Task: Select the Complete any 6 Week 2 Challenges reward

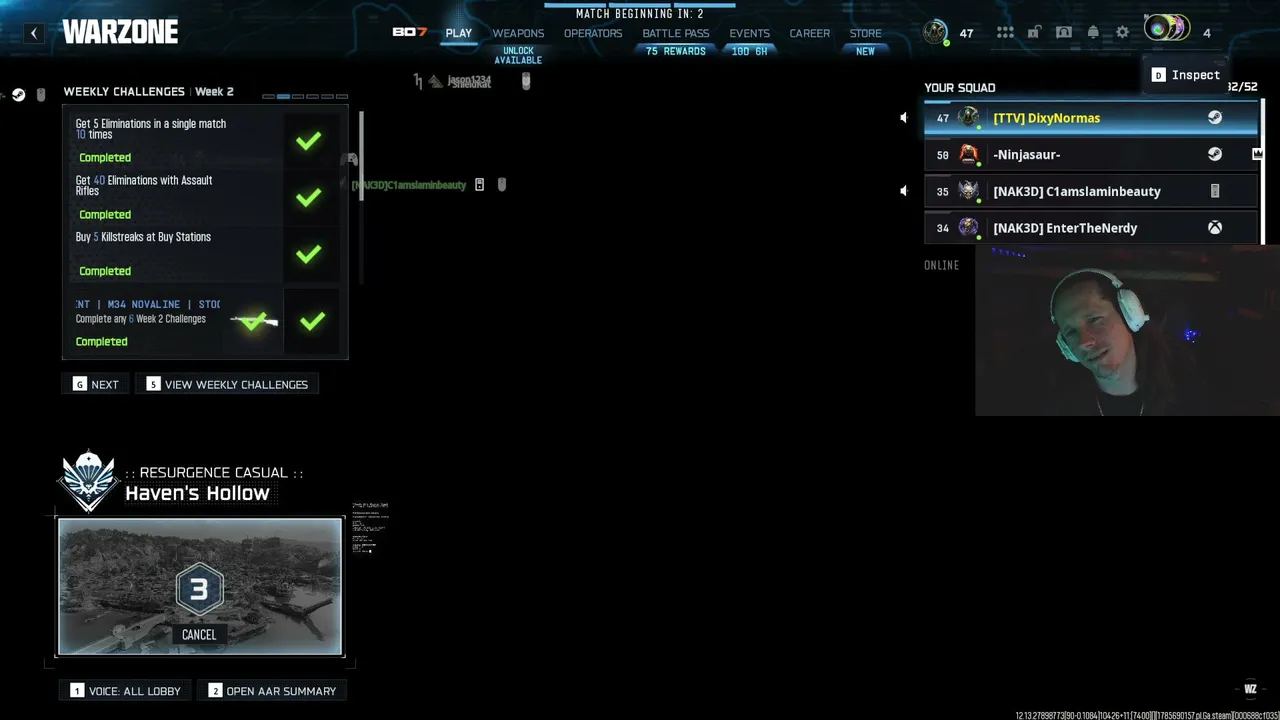Action: [x=205, y=321]
